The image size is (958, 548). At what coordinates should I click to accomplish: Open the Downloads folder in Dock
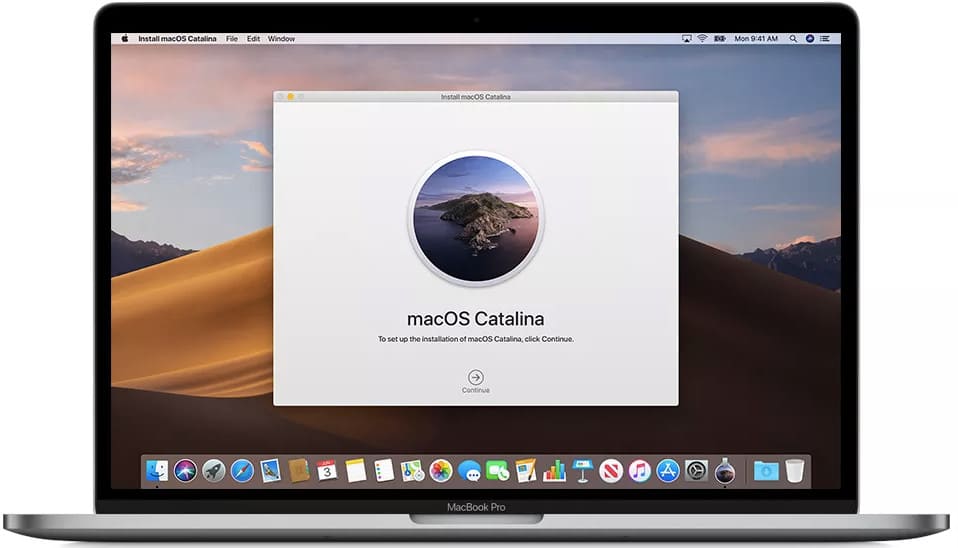click(766, 471)
